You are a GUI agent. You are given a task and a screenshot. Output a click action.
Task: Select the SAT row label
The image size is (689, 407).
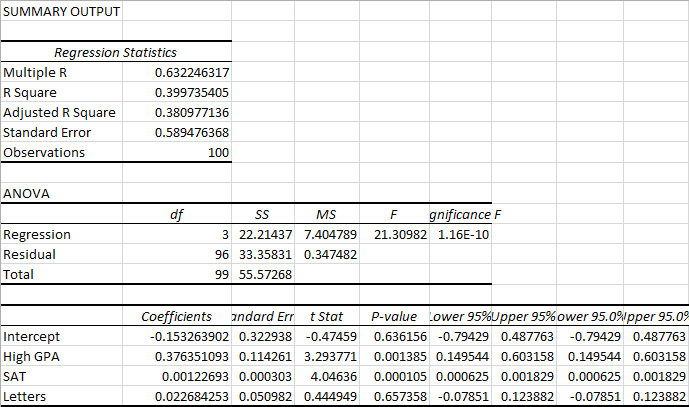62,376
